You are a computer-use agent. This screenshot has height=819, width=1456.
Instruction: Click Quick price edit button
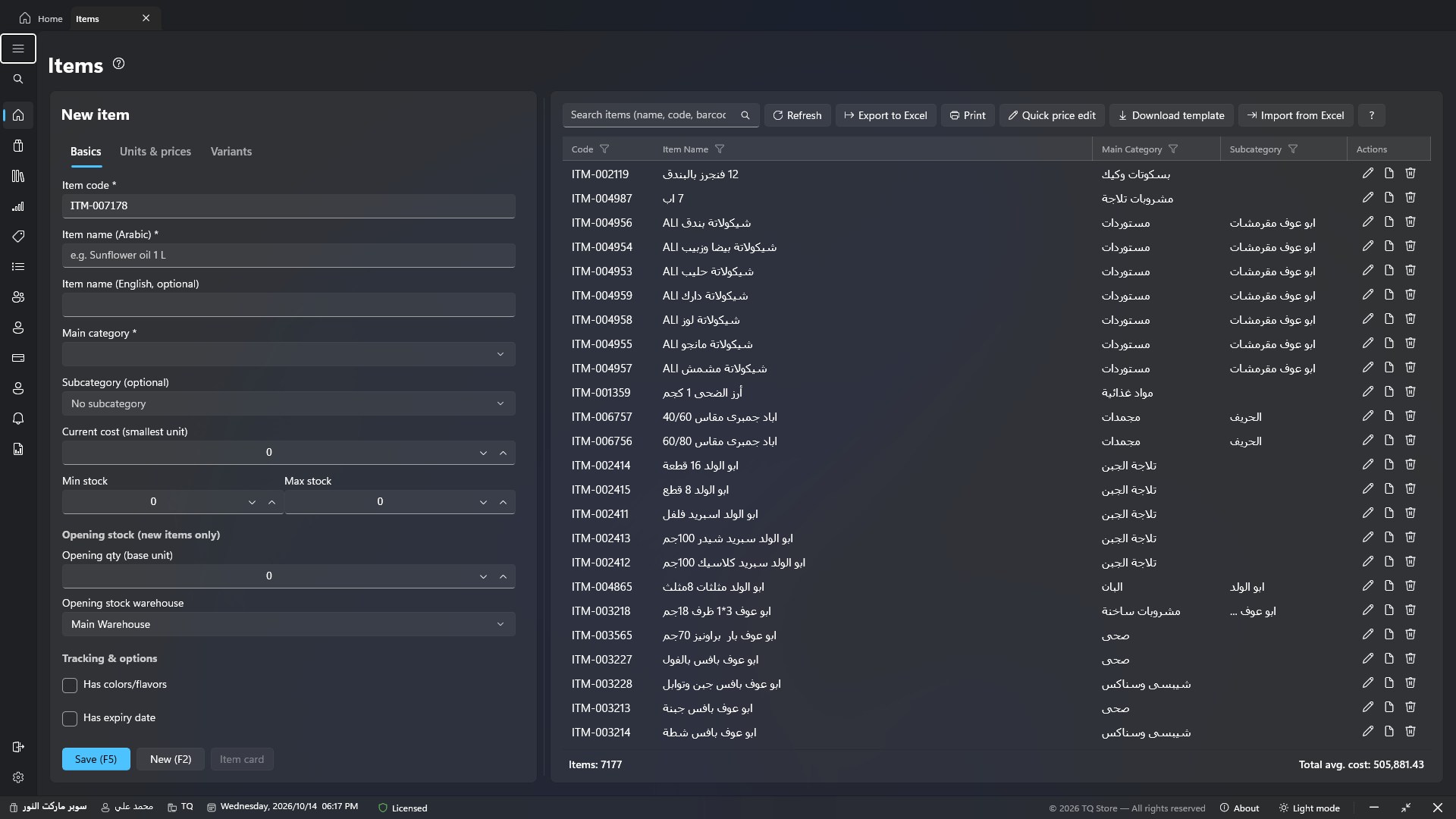point(1052,115)
